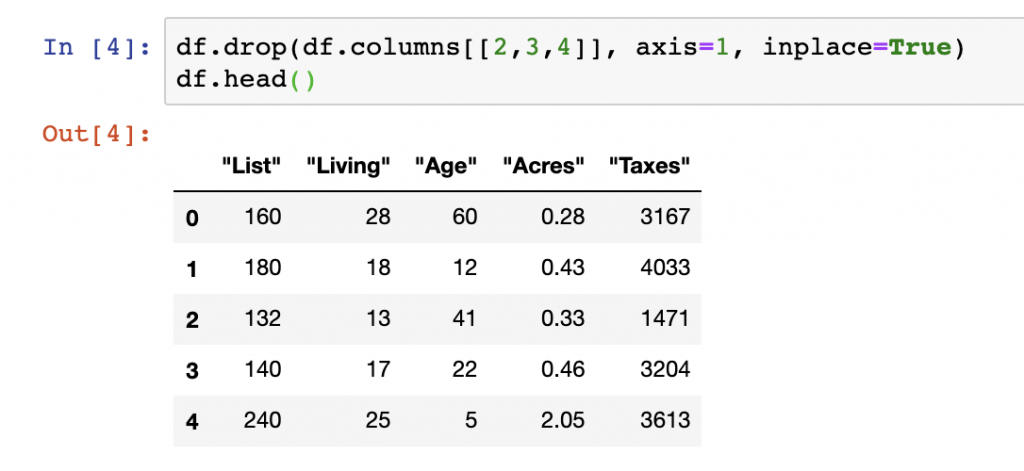
Task: Click Living value 18
Action: click(x=378, y=267)
